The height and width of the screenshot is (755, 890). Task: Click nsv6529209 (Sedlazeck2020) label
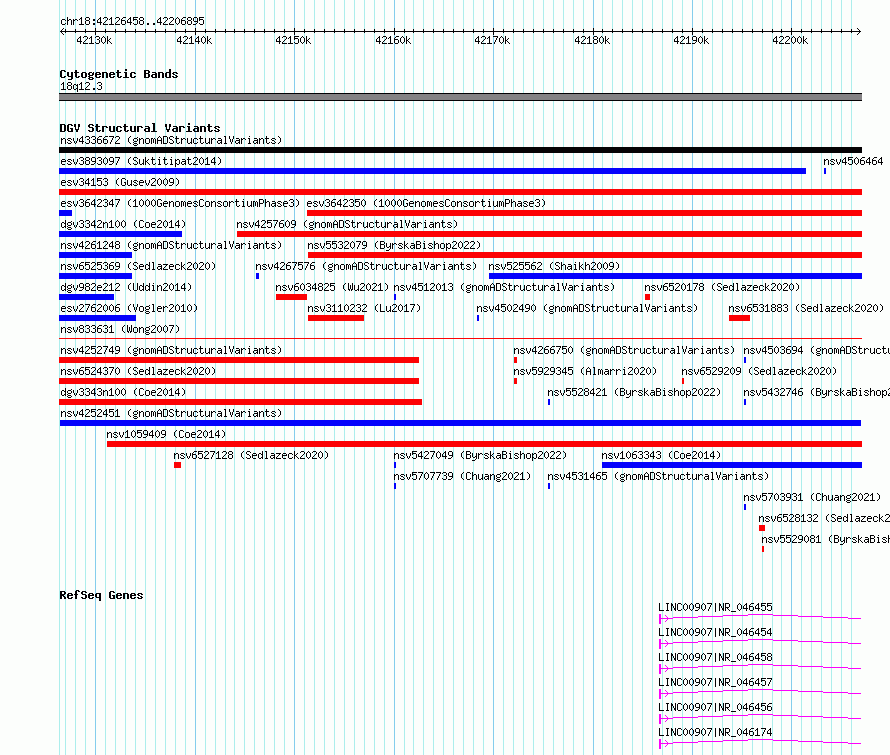pyautogui.click(x=759, y=371)
